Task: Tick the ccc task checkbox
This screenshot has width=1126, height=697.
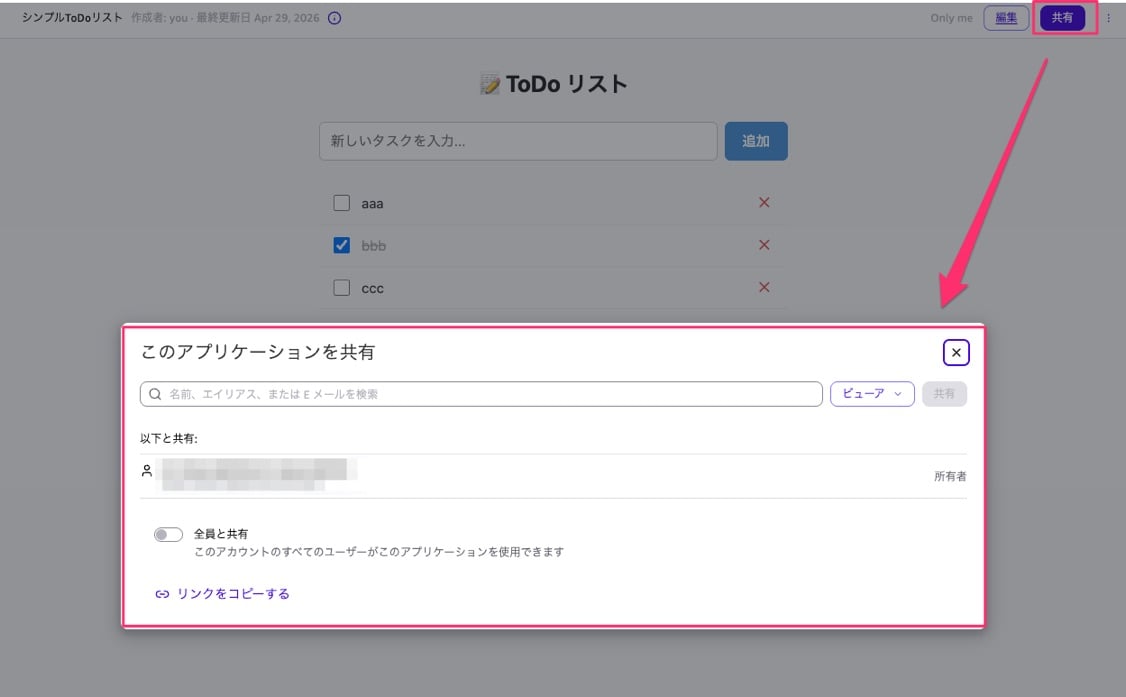Action: [342, 288]
